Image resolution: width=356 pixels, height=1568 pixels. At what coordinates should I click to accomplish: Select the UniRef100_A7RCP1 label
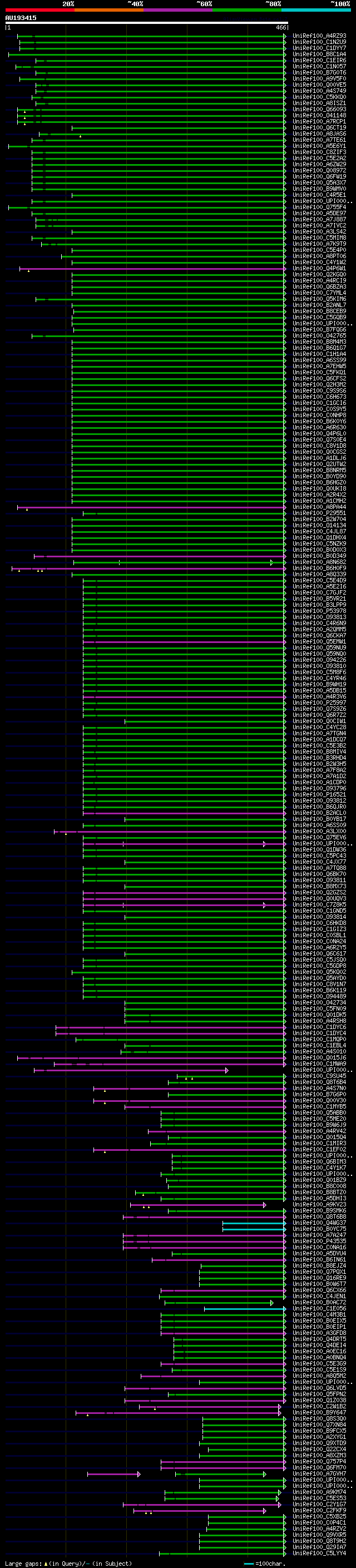click(x=319, y=121)
